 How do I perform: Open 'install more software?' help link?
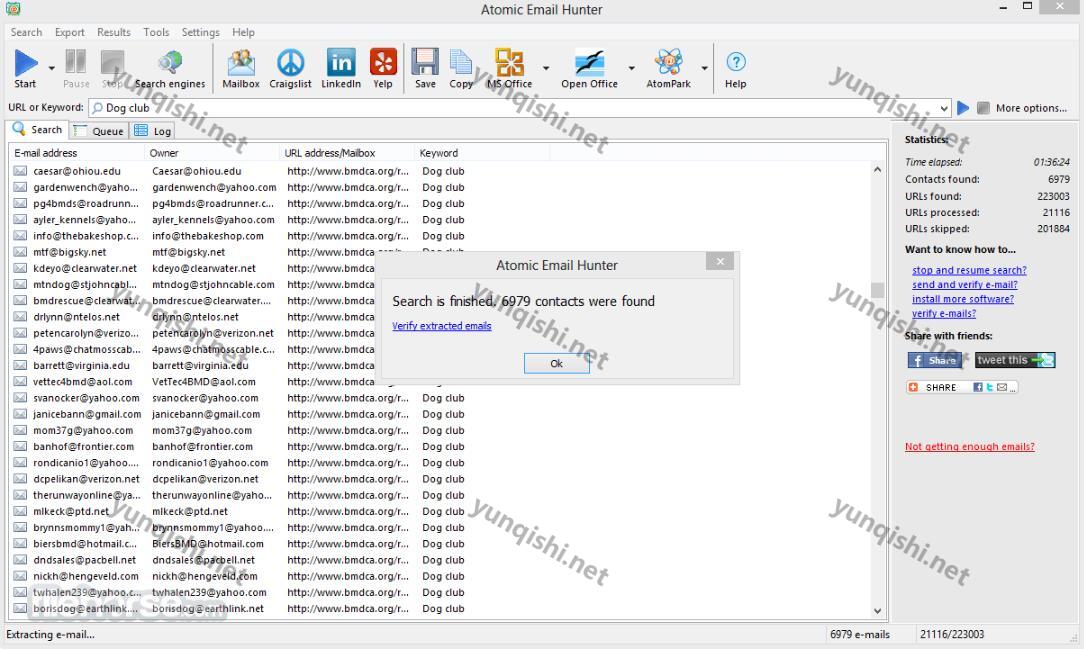pyautogui.click(x=963, y=299)
